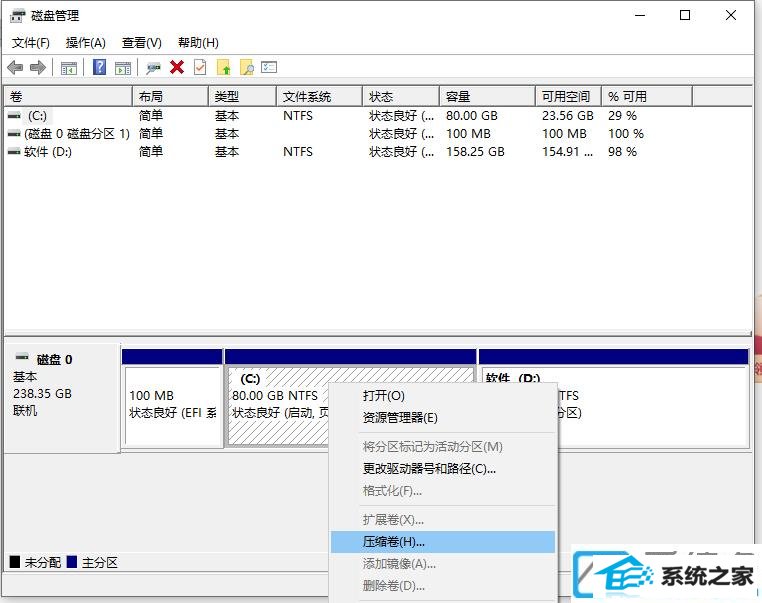Click the 80.00 GB capacity cell
Image resolution: width=762 pixels, height=603 pixels.
point(472,116)
